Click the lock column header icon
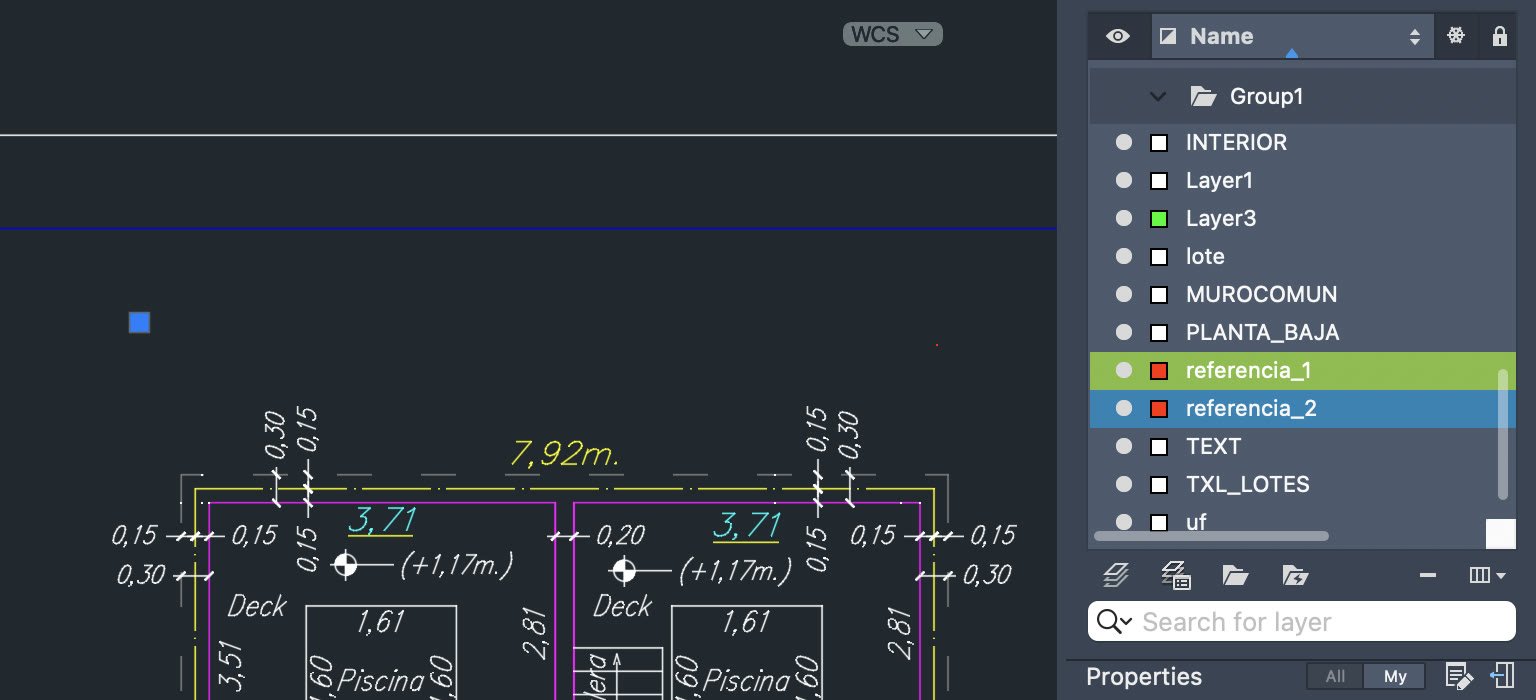The height and width of the screenshot is (700, 1536). (1499, 37)
